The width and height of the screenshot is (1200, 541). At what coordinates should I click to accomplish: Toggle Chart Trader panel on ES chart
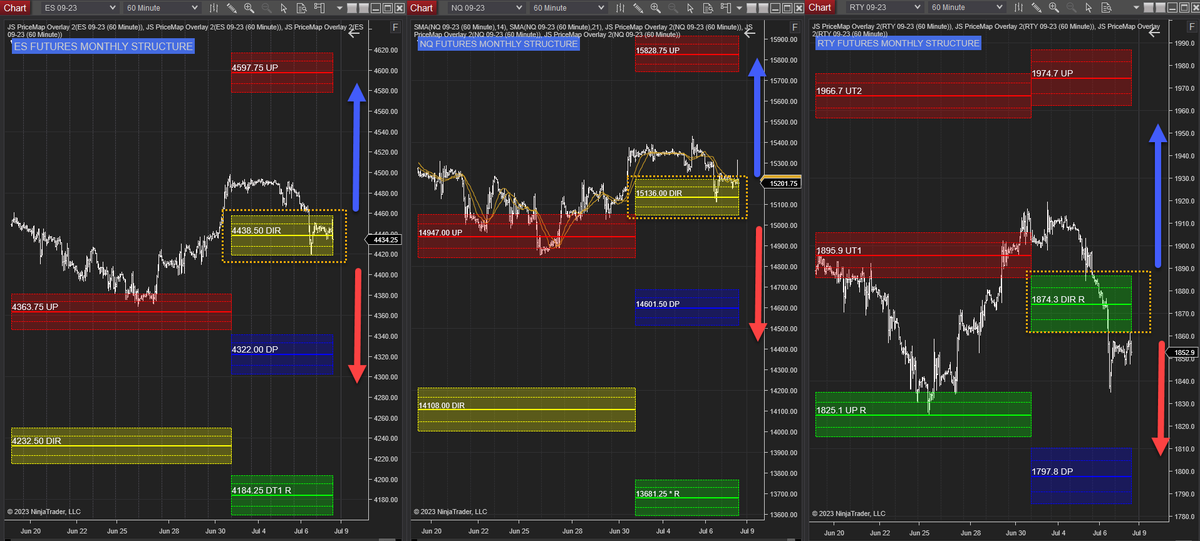click(x=319, y=8)
